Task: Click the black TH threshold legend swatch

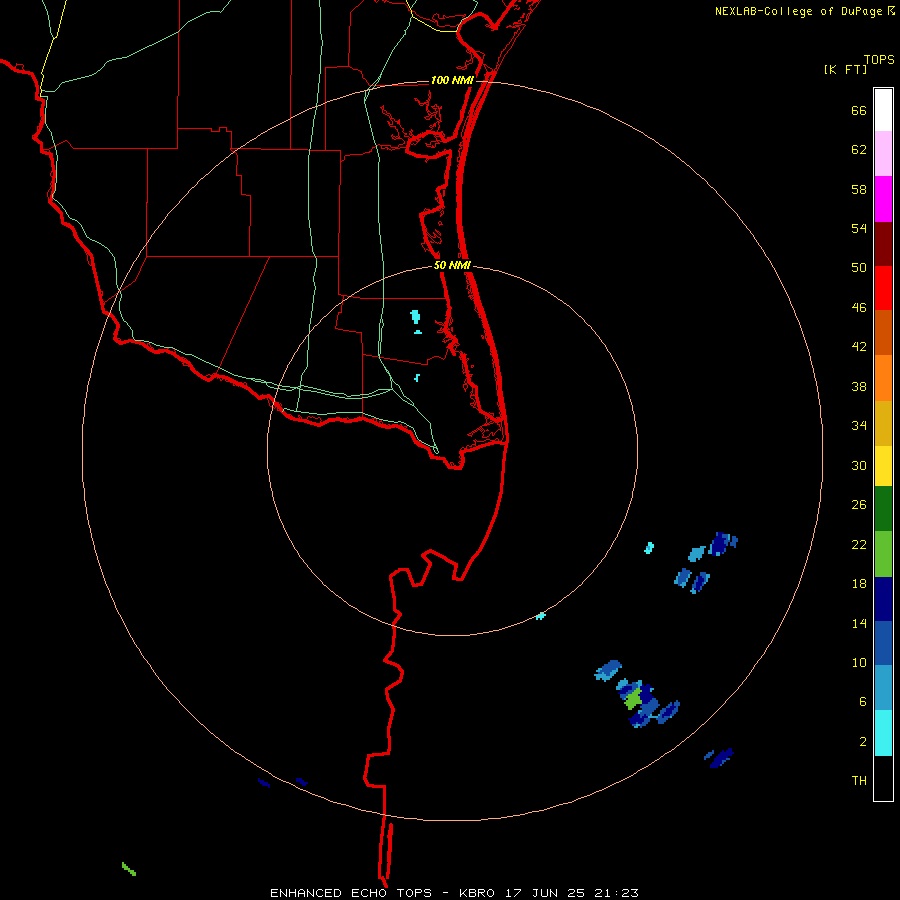Action: [883, 778]
